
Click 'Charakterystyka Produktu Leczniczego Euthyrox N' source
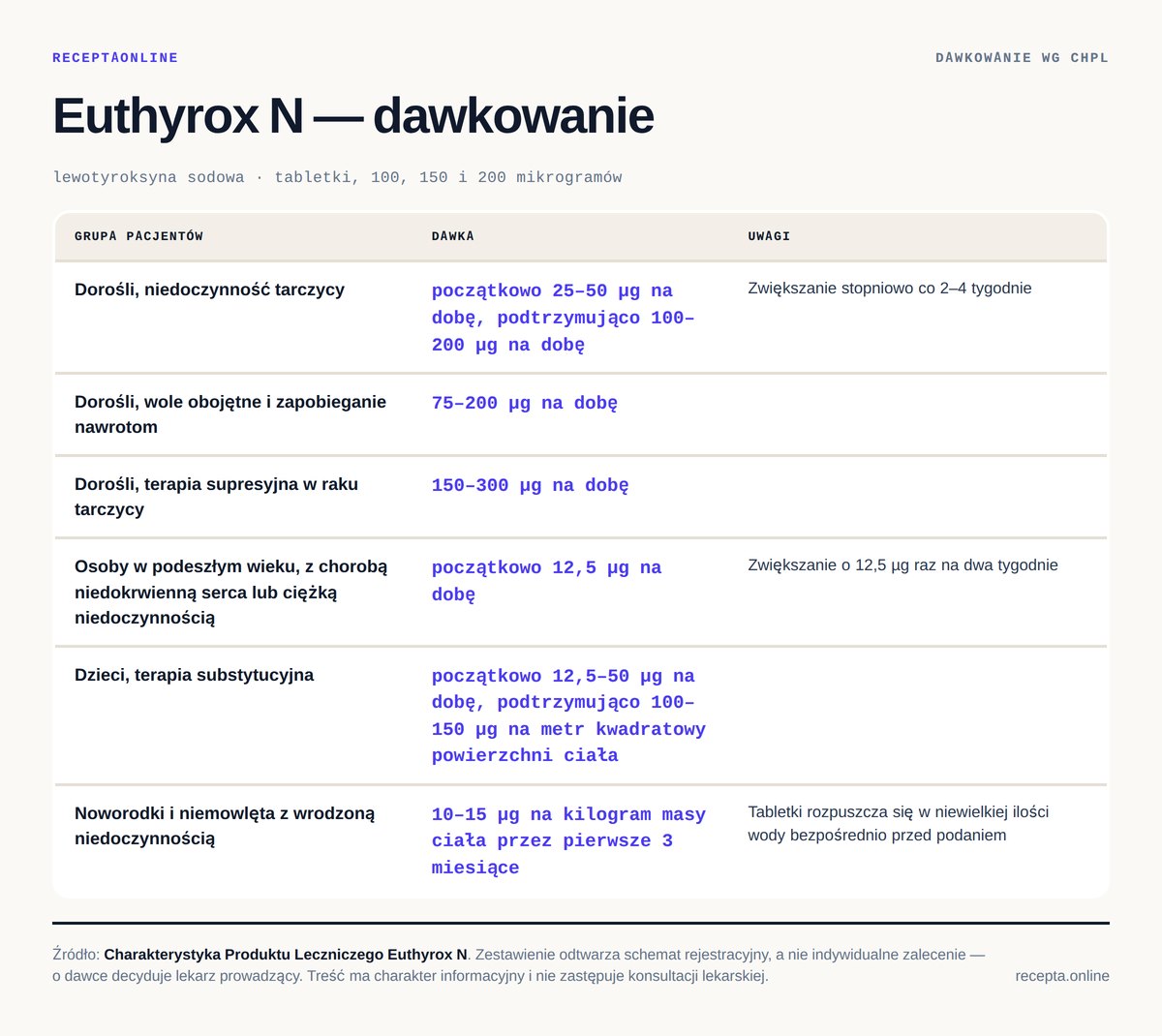tap(286, 955)
